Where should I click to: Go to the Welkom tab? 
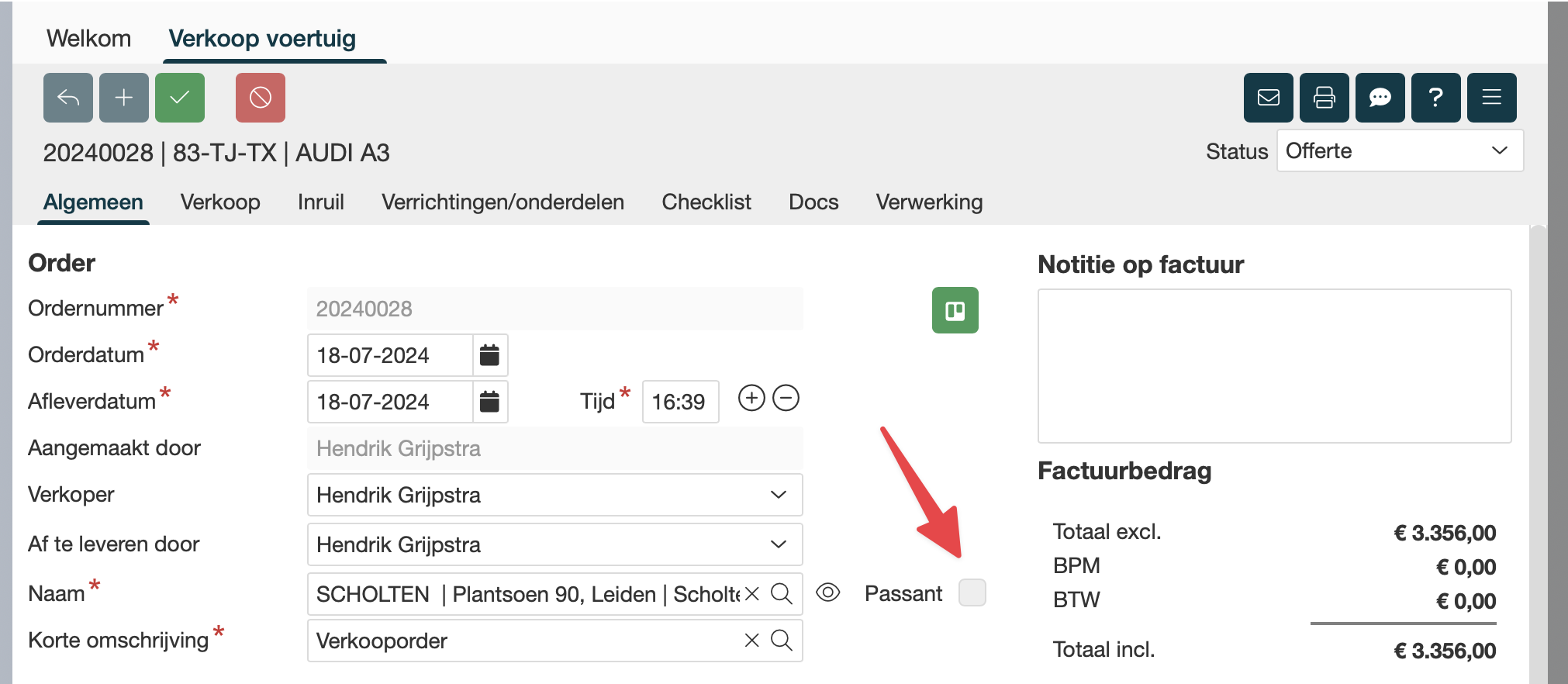(x=88, y=39)
